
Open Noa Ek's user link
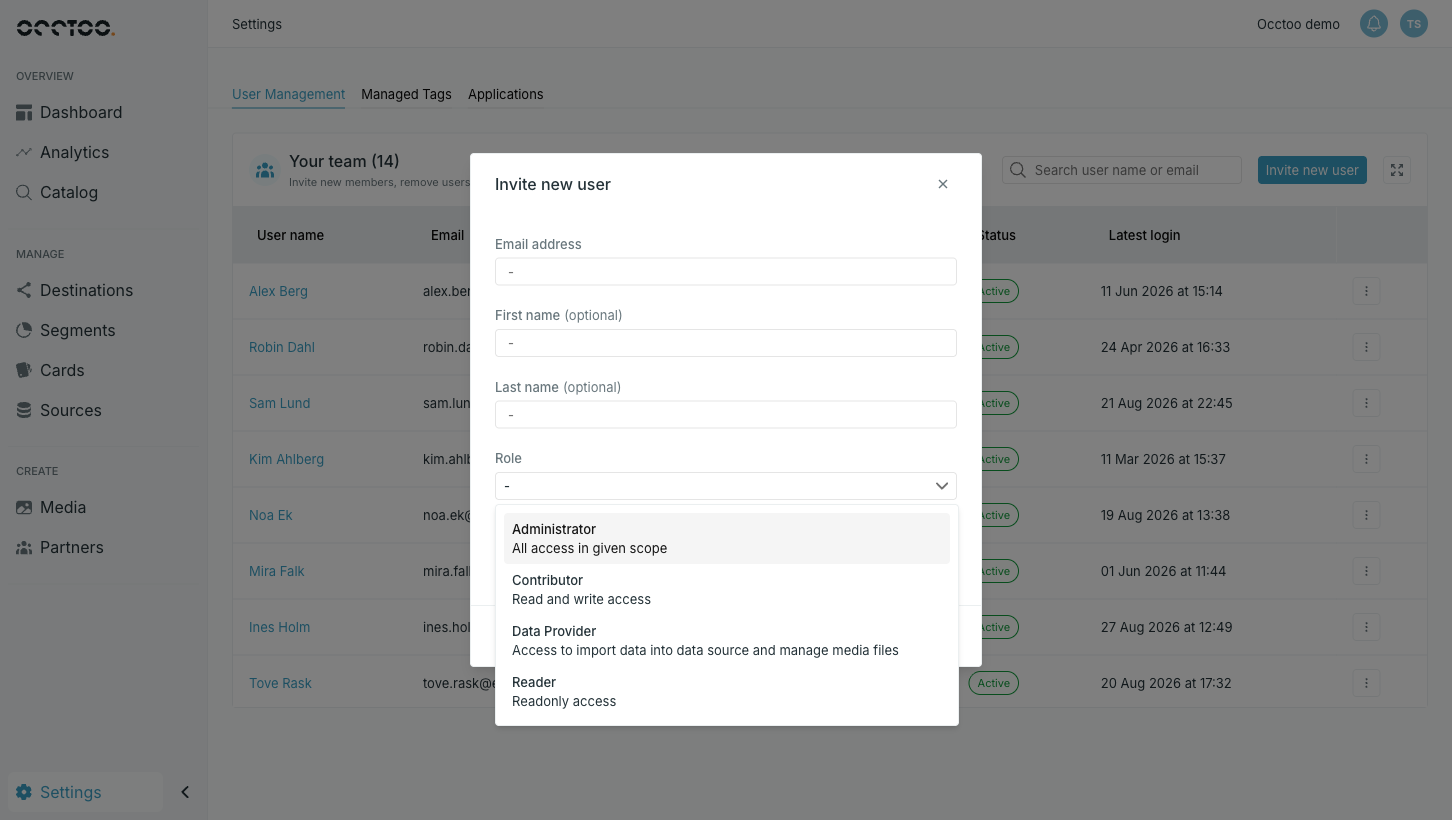click(271, 515)
